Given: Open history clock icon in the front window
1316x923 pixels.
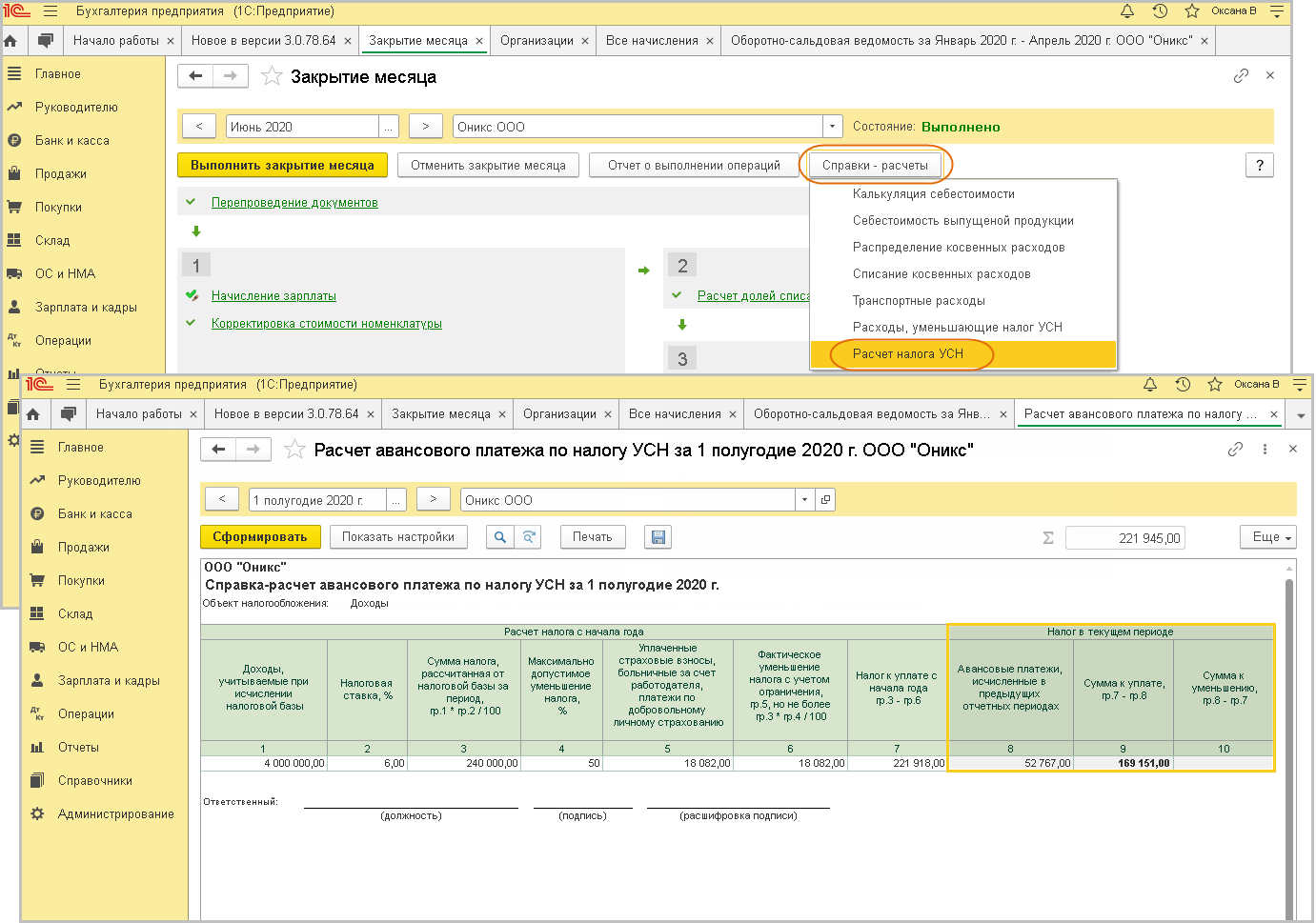Looking at the screenshot, I should click(1183, 385).
